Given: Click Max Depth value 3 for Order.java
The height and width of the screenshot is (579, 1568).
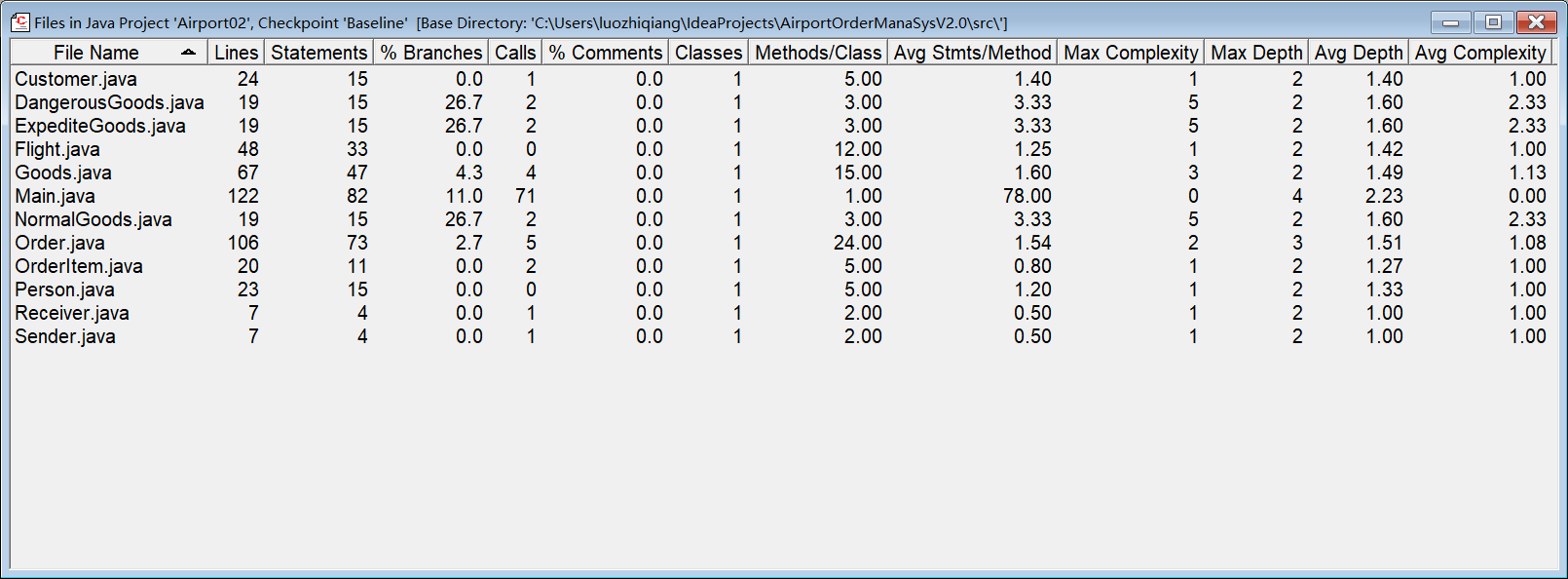Looking at the screenshot, I should 1297,243.
